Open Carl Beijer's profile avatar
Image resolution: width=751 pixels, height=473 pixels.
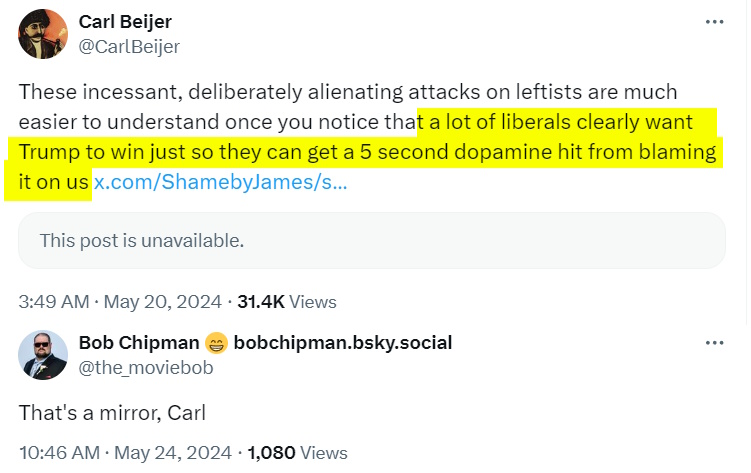click(43, 35)
